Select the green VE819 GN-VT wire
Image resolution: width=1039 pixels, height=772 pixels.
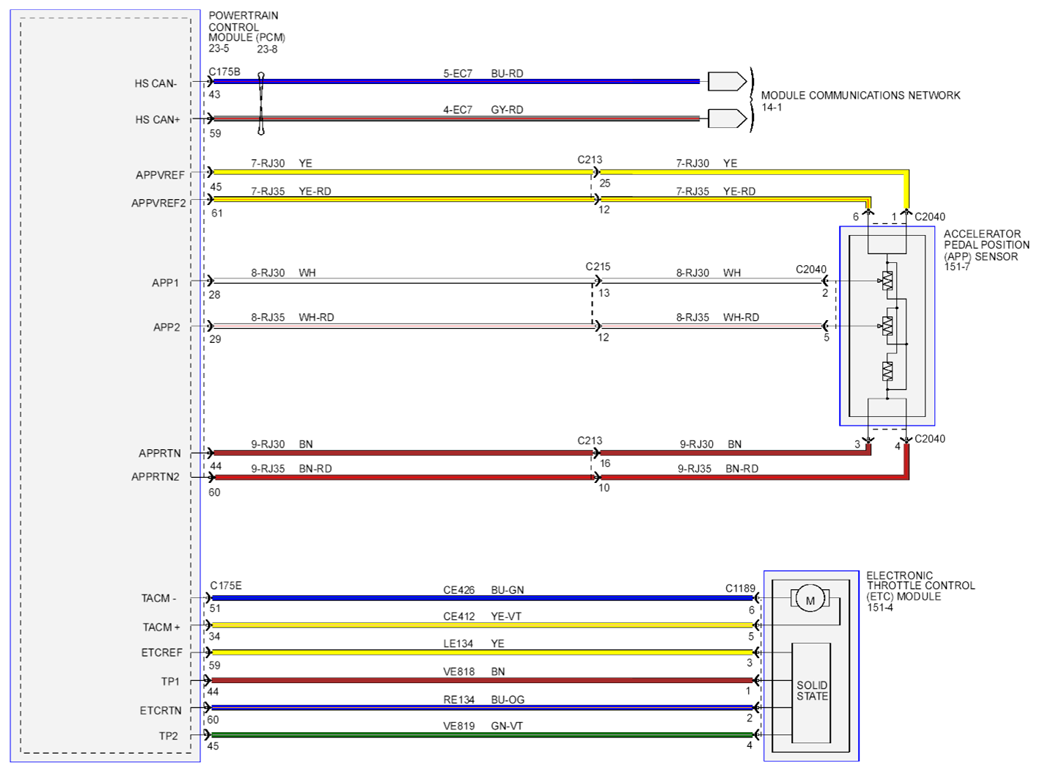[482, 735]
